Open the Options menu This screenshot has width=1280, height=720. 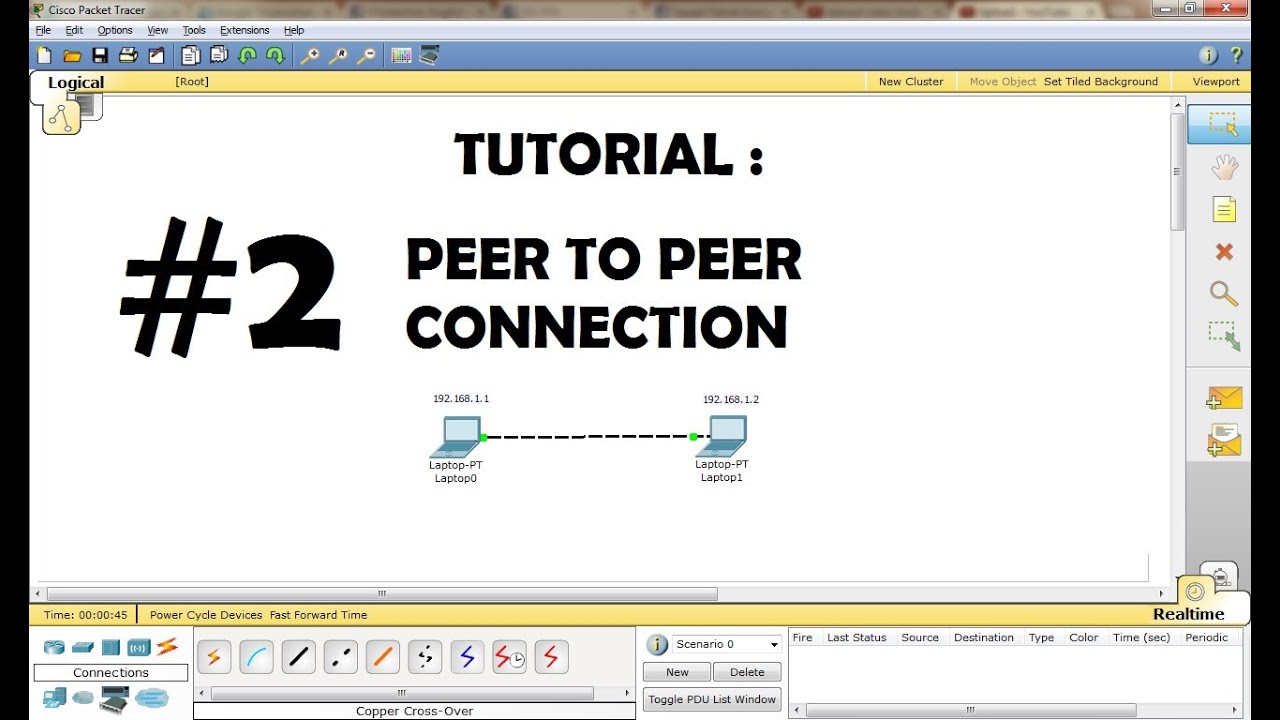click(x=115, y=30)
